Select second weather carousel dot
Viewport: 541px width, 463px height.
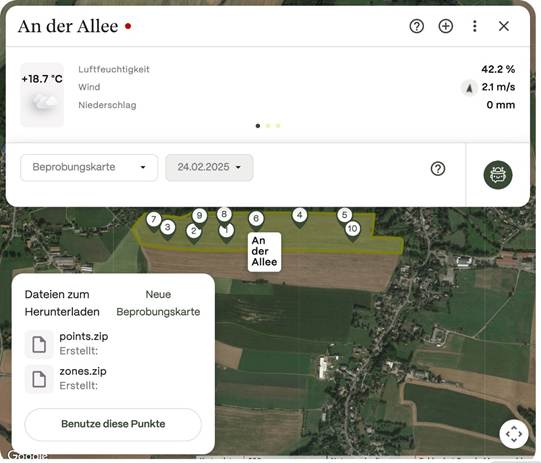(x=268, y=126)
